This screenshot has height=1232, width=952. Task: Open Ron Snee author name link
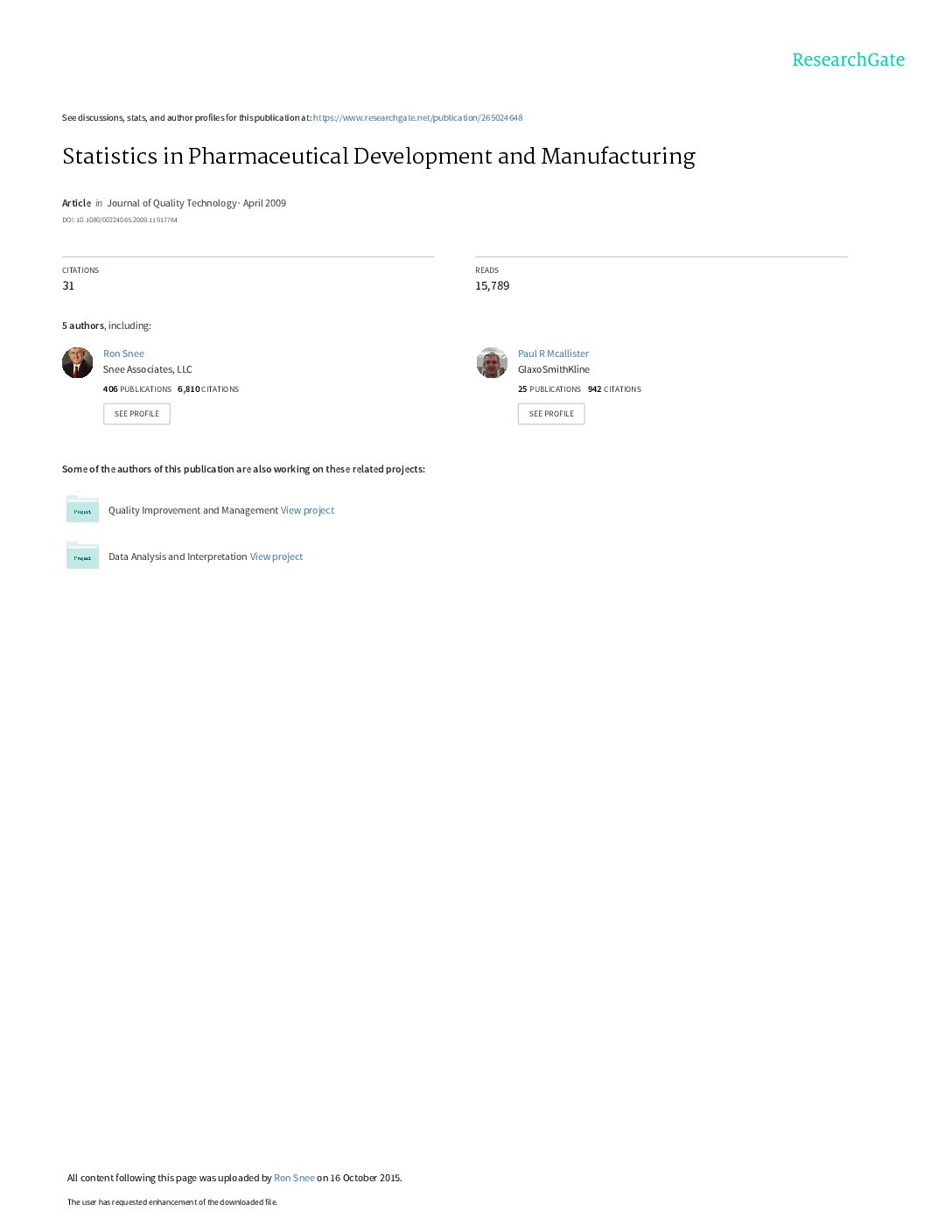click(x=123, y=353)
